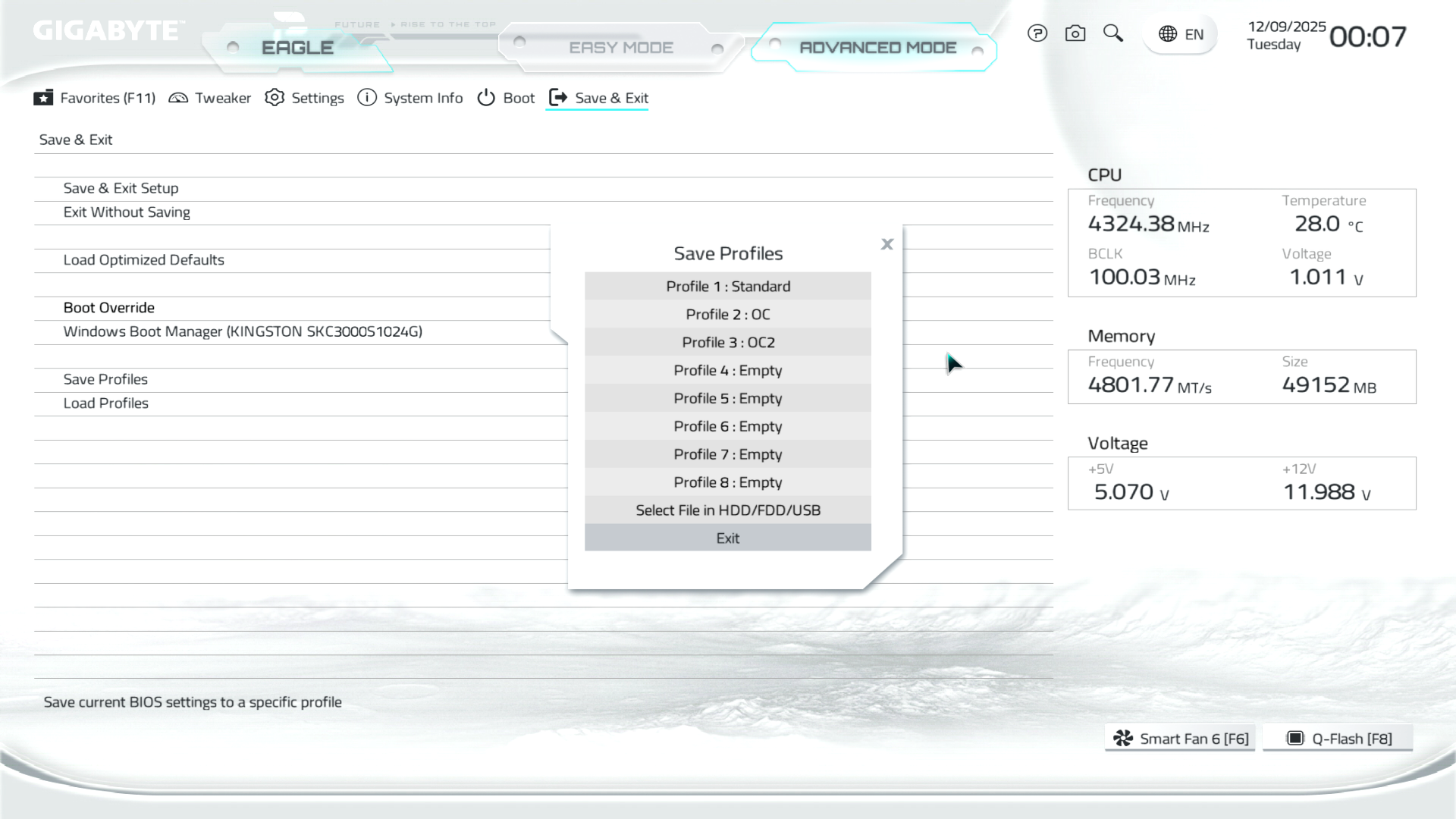Open the System Info tab
Image resolution: width=1456 pixels, height=819 pixels.
pyautogui.click(x=410, y=98)
